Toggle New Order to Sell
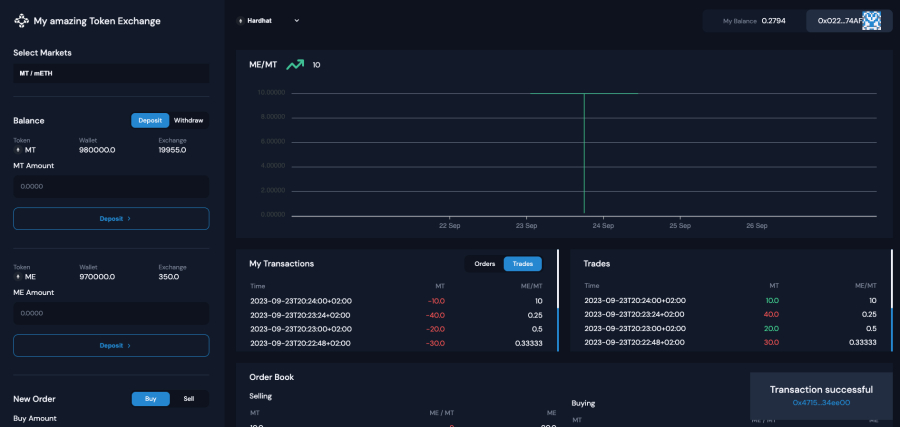The height and width of the screenshot is (427, 900). (189, 398)
